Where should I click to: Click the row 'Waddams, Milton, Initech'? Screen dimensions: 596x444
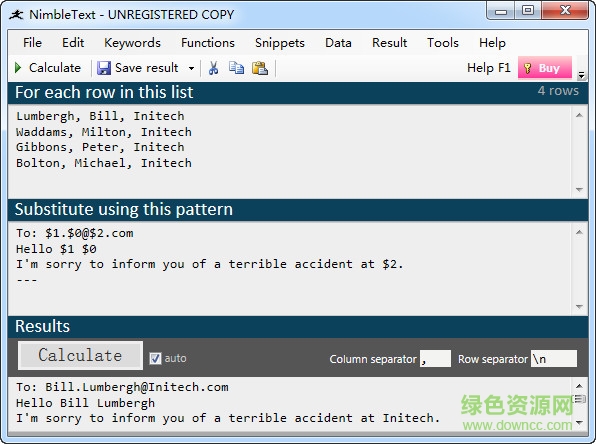point(104,132)
